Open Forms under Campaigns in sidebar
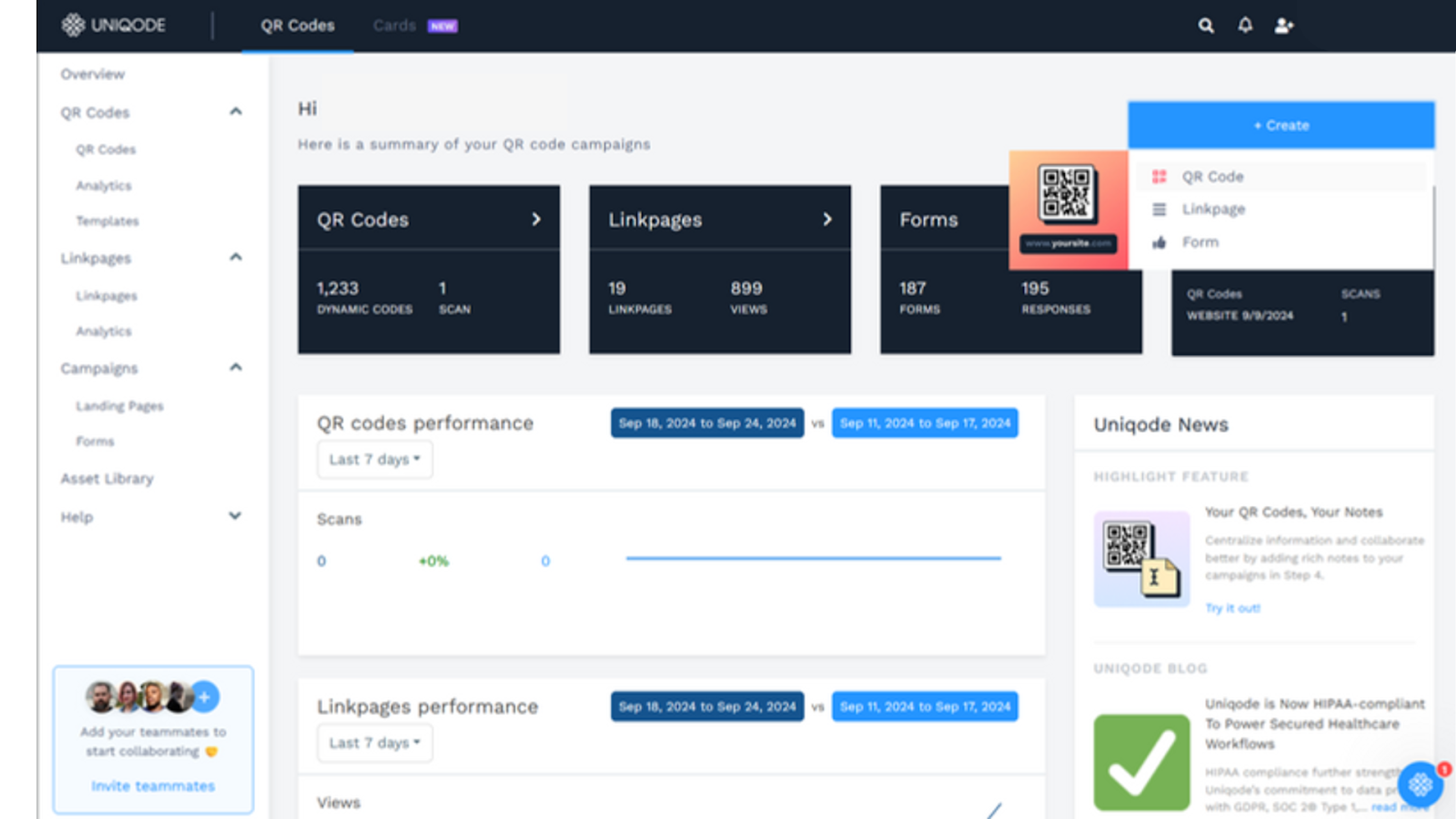This screenshot has width=1456, height=819. (95, 441)
